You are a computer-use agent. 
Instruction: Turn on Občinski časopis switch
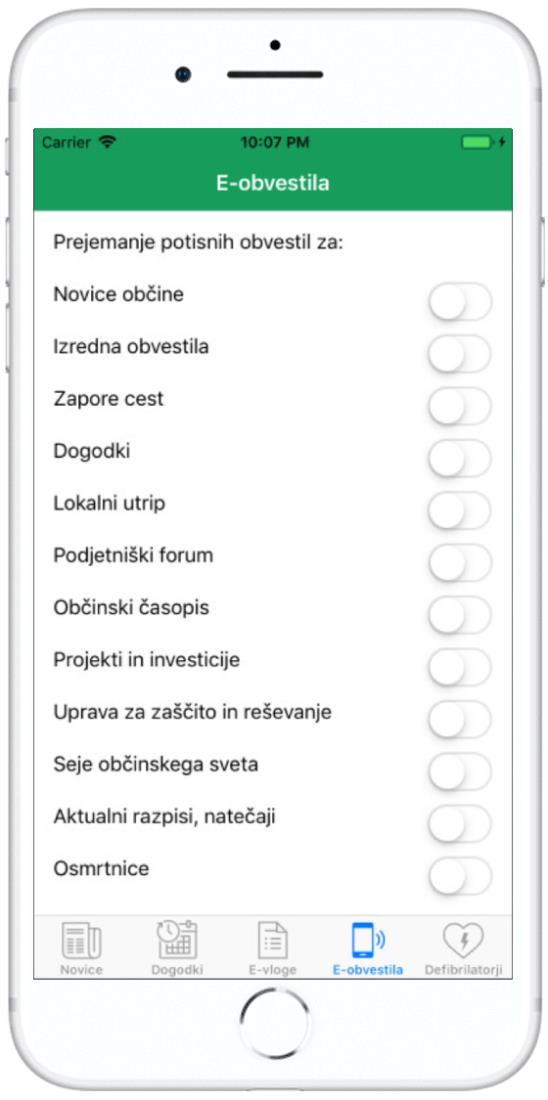[460, 615]
